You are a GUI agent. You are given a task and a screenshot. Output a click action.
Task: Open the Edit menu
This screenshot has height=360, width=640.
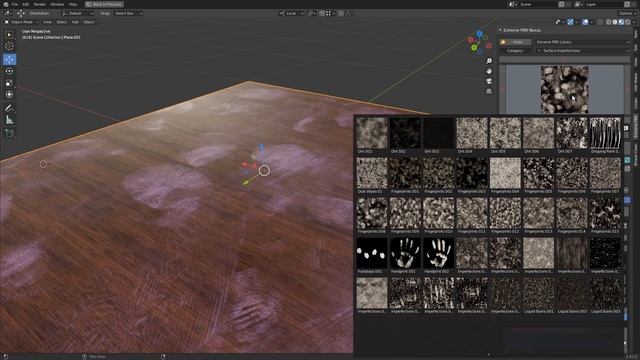tap(26, 4)
